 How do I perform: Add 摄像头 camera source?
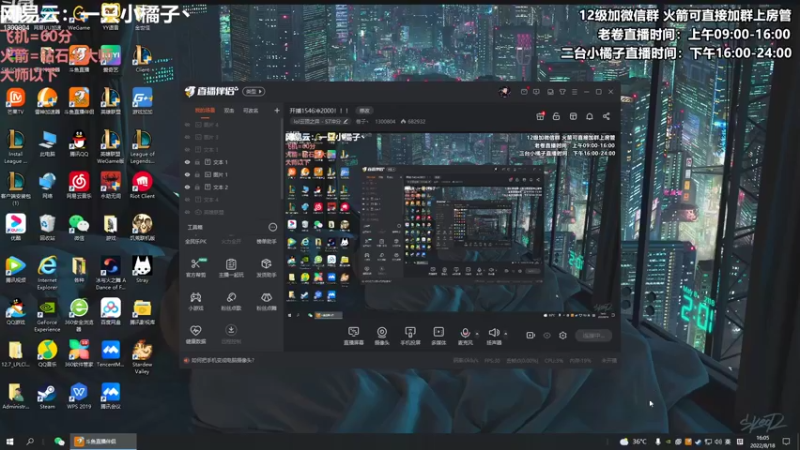pos(382,336)
